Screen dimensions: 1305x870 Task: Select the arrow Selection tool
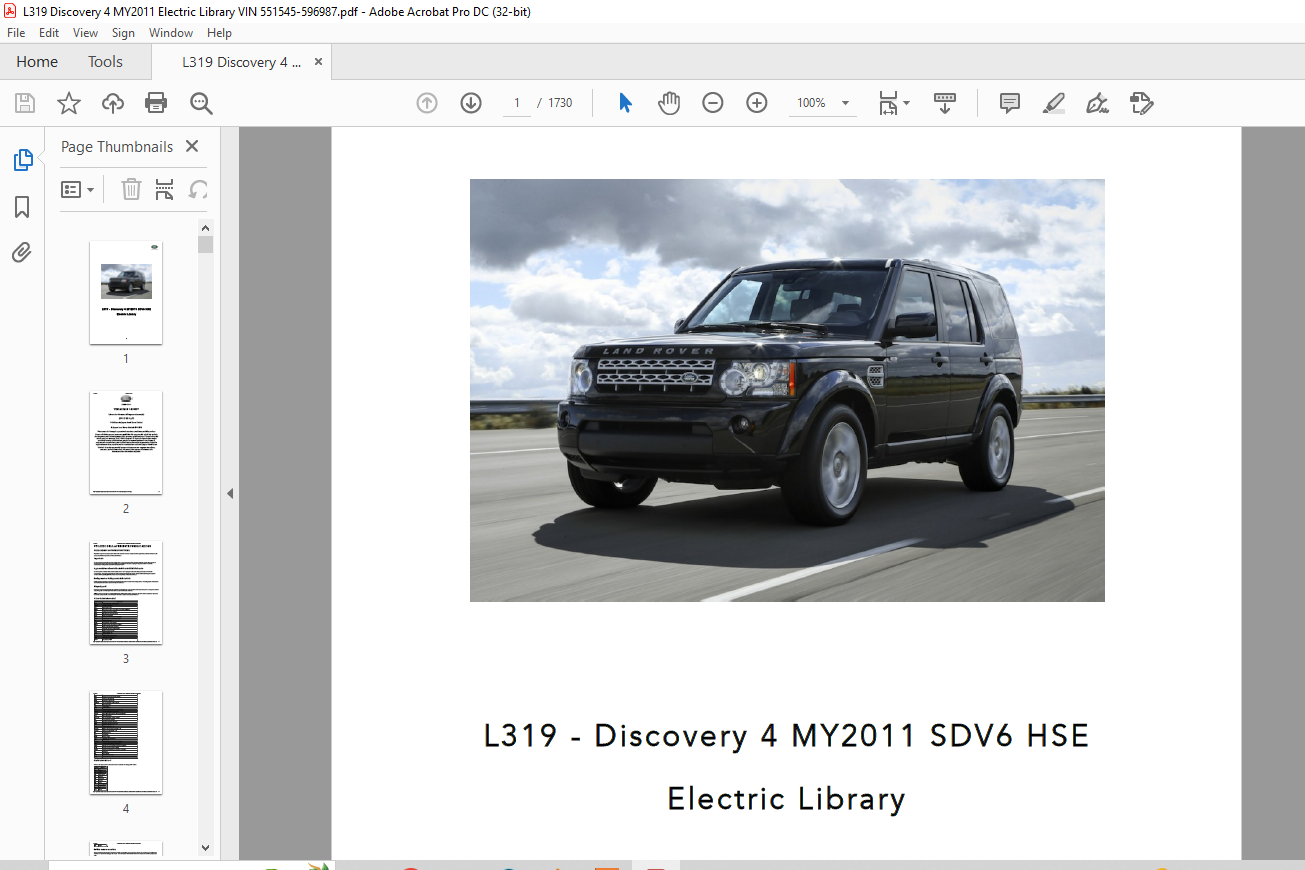pos(625,103)
